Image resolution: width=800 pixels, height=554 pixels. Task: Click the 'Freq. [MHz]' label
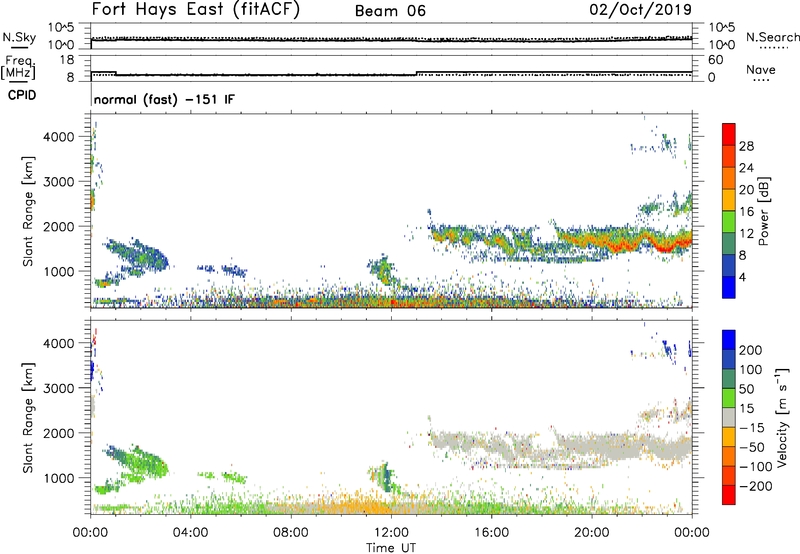[19, 68]
